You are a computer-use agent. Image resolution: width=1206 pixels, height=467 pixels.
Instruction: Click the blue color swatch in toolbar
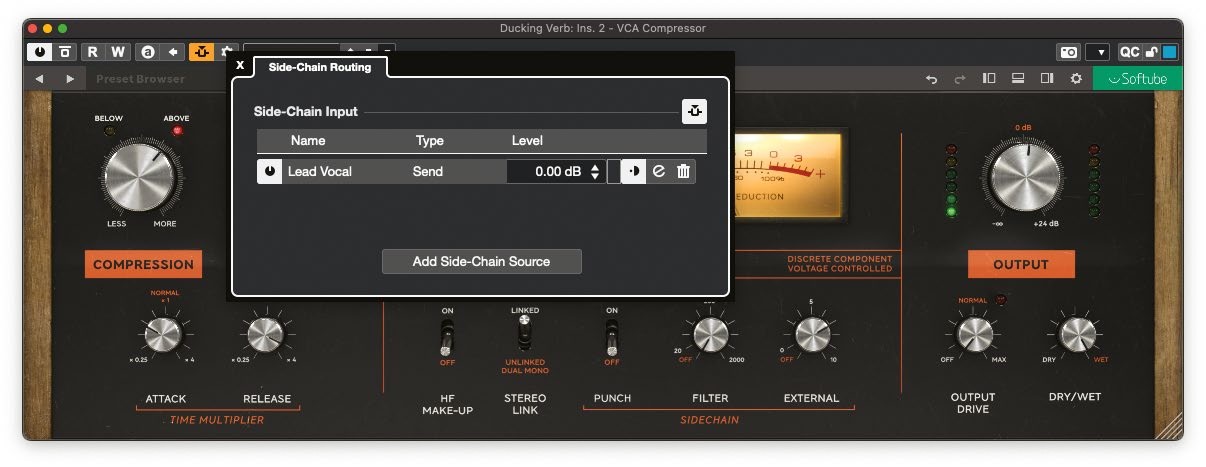(x=1169, y=52)
